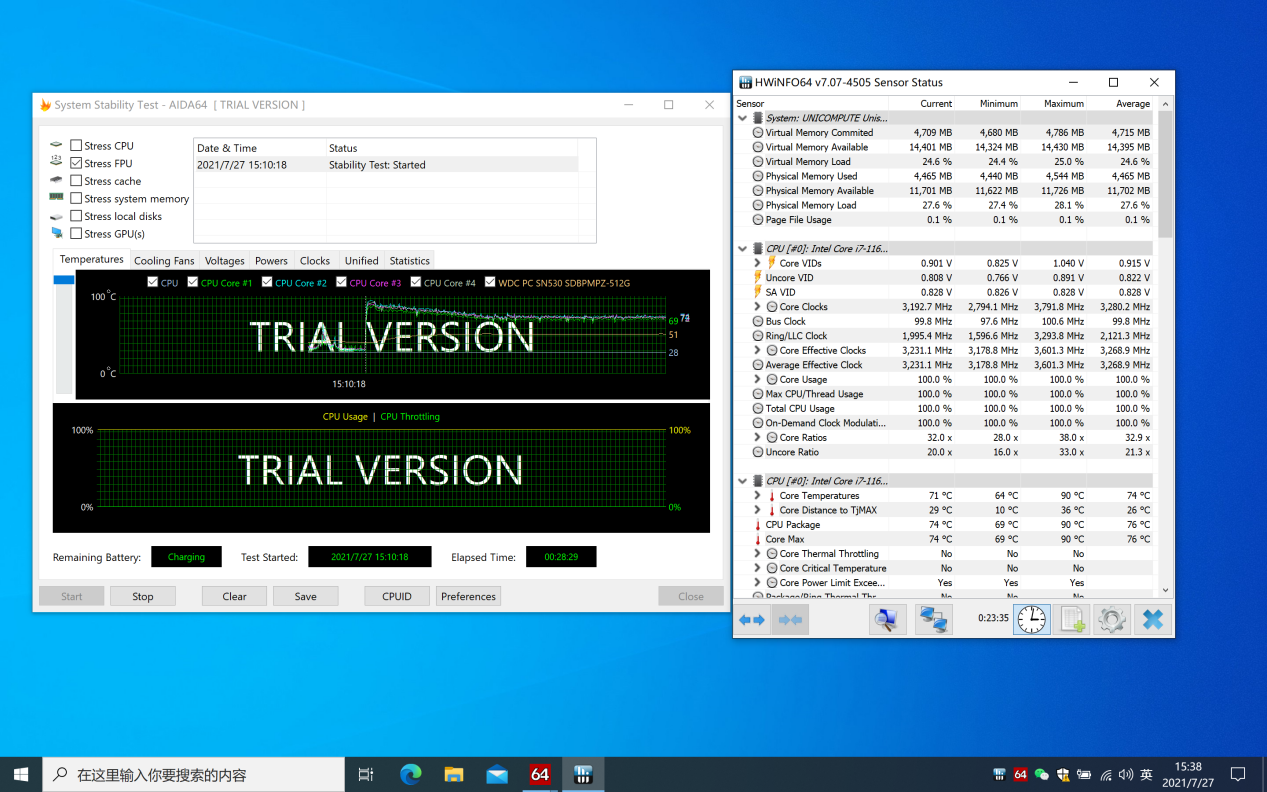Screen dimensions: 1267x792
Task: Expand the Core Temperatures sensor group
Action: tap(757, 496)
